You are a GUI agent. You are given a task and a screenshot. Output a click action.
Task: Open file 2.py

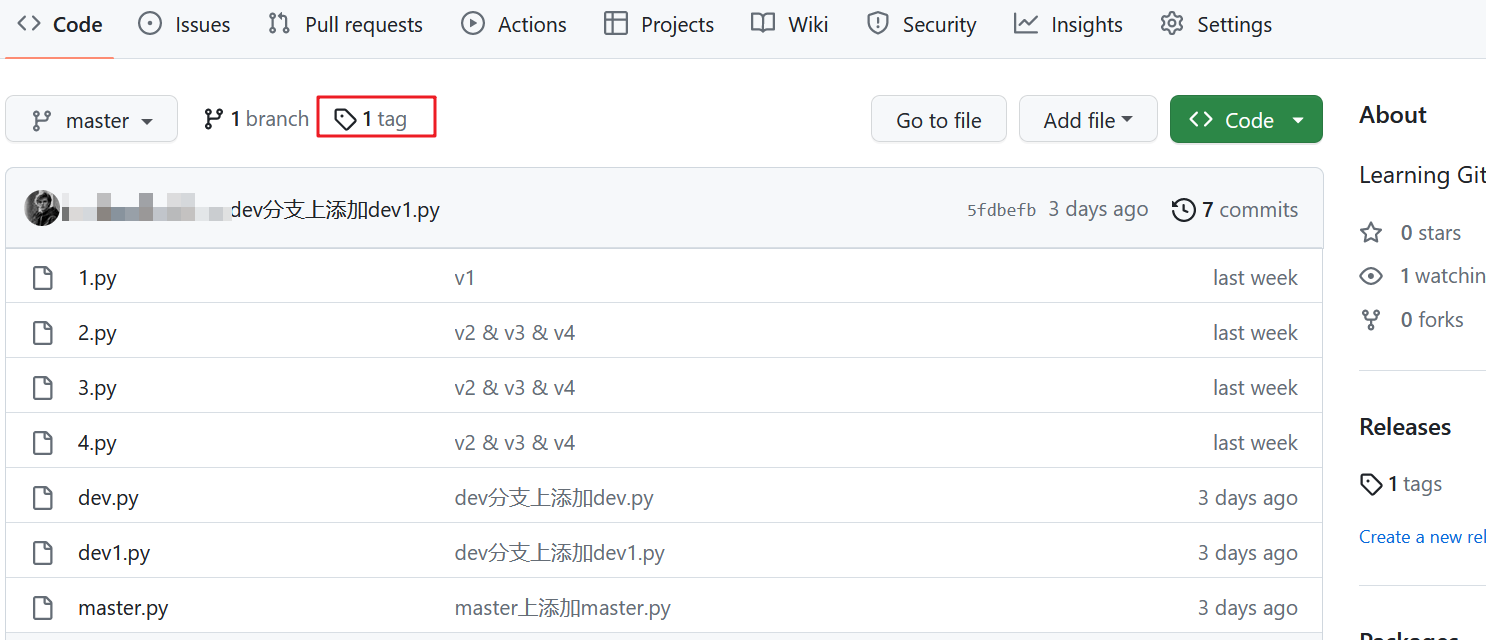tap(97, 333)
